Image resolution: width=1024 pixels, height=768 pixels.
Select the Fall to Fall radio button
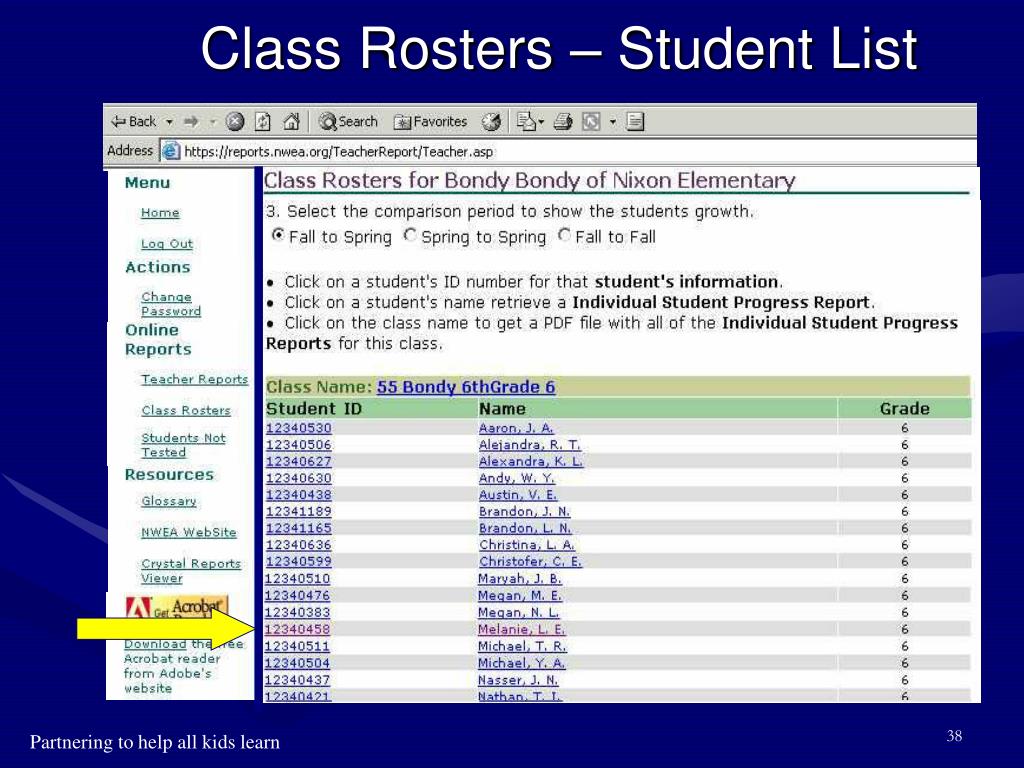coord(564,235)
